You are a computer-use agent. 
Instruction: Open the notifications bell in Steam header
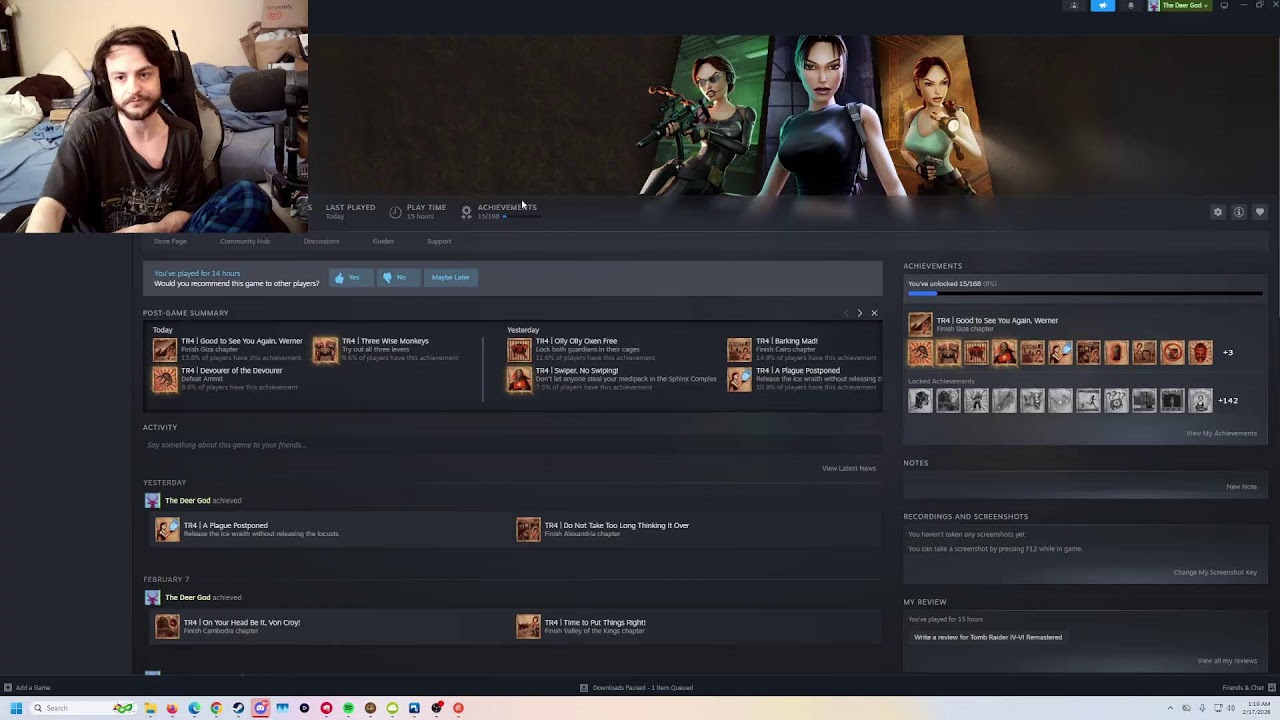click(1131, 5)
